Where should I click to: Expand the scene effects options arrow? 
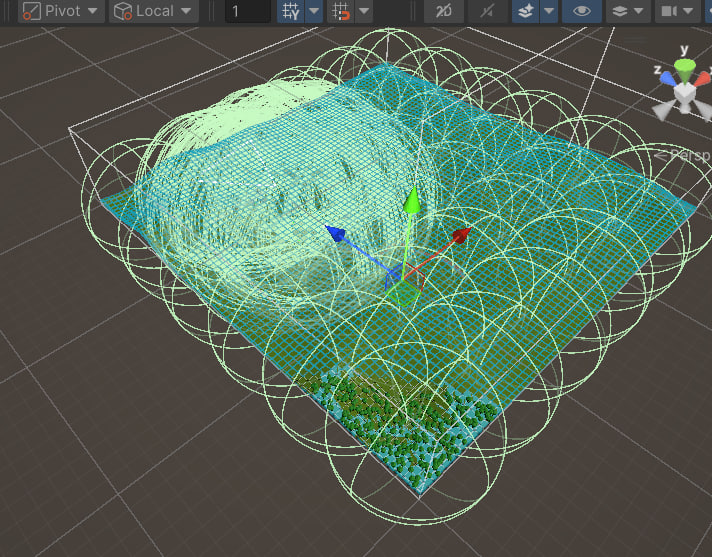549,11
